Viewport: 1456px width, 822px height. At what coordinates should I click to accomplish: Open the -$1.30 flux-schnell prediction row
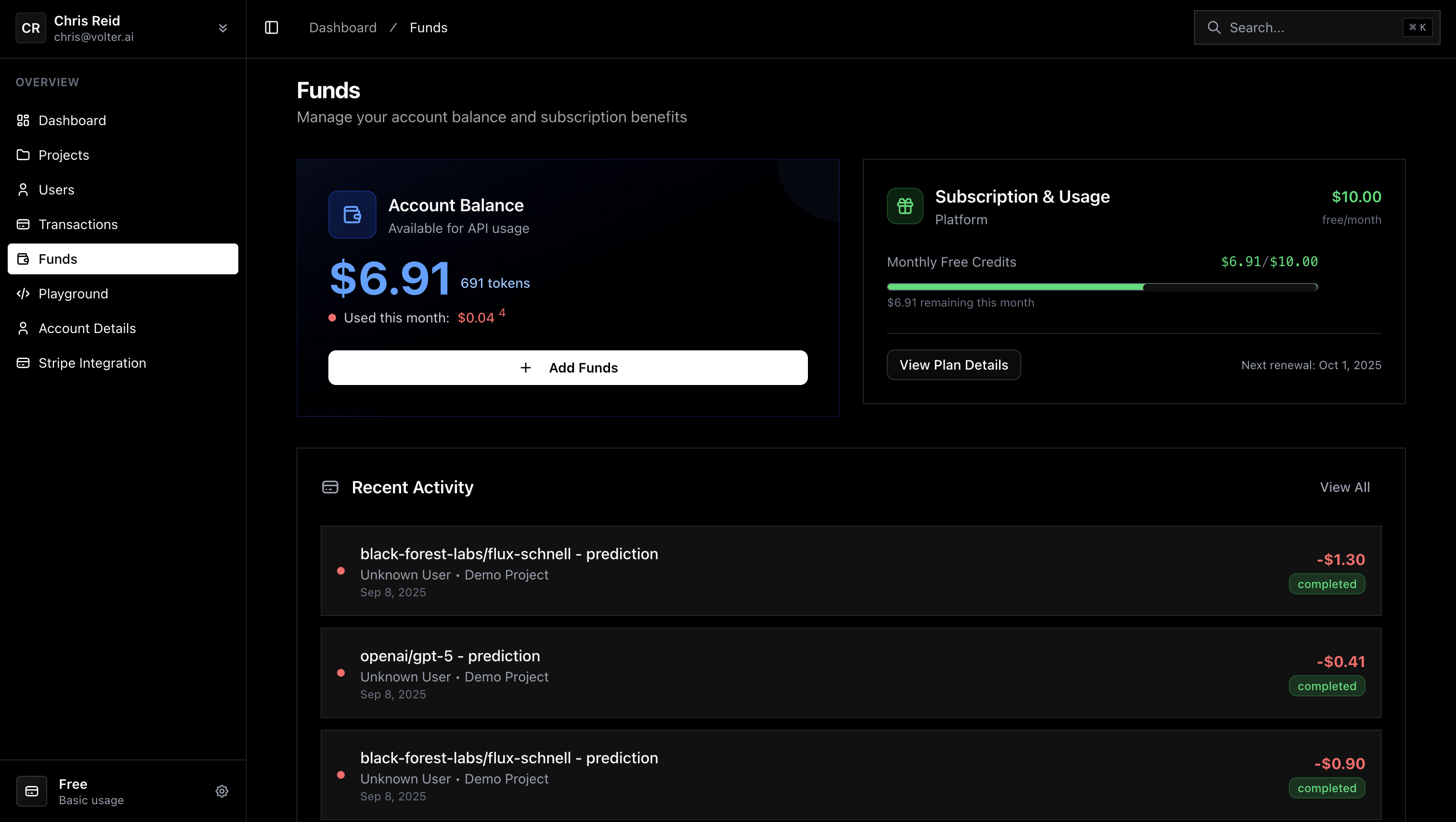coord(851,571)
